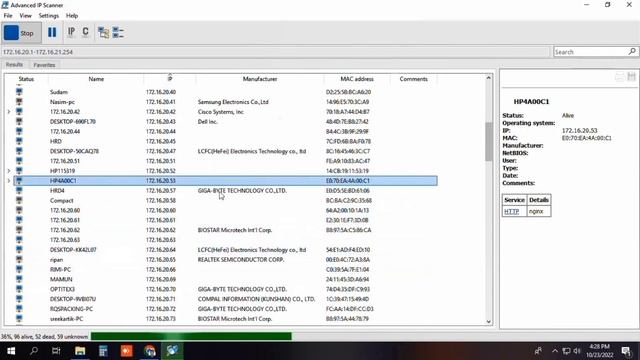640x360 pixels.
Task: Click the scroll down arrow of list
Action: pos(489,322)
